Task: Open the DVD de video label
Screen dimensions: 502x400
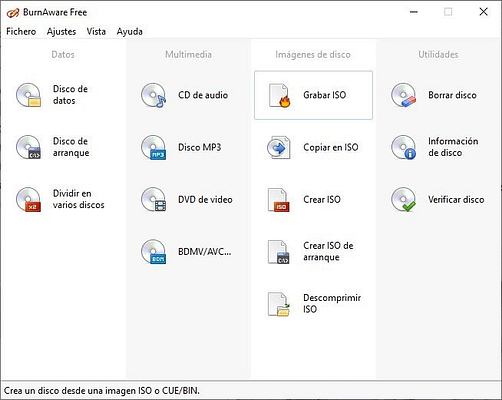Action: pos(205,199)
